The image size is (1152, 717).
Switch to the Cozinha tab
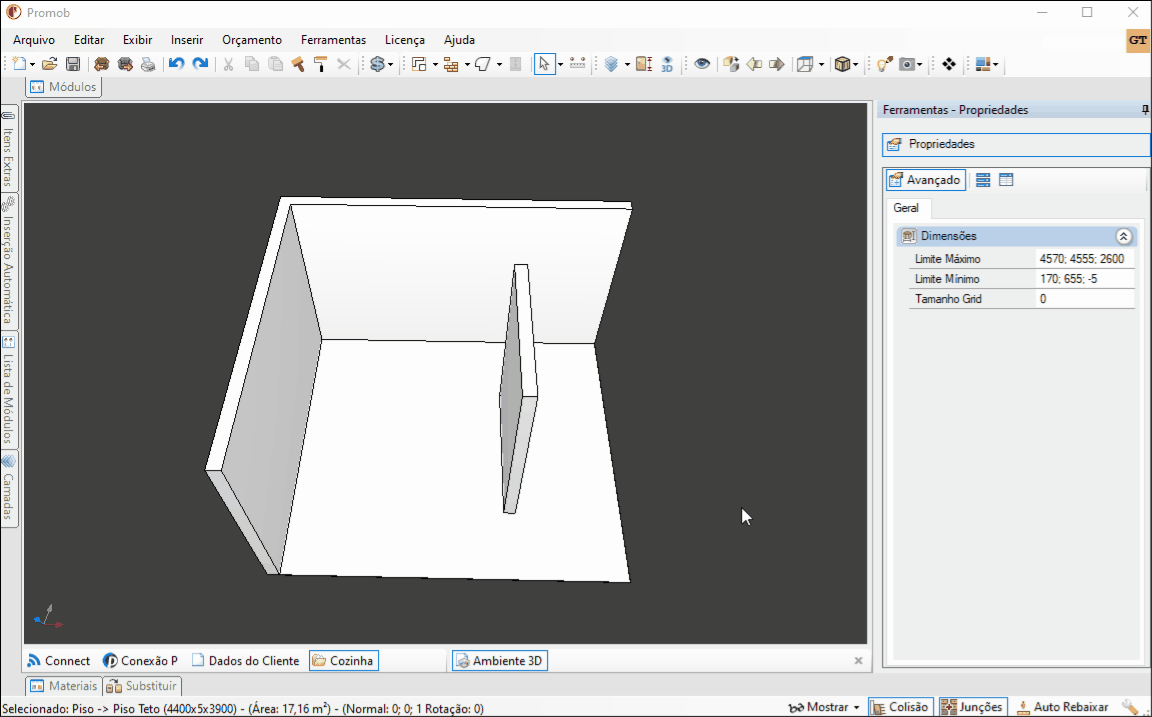pos(344,660)
